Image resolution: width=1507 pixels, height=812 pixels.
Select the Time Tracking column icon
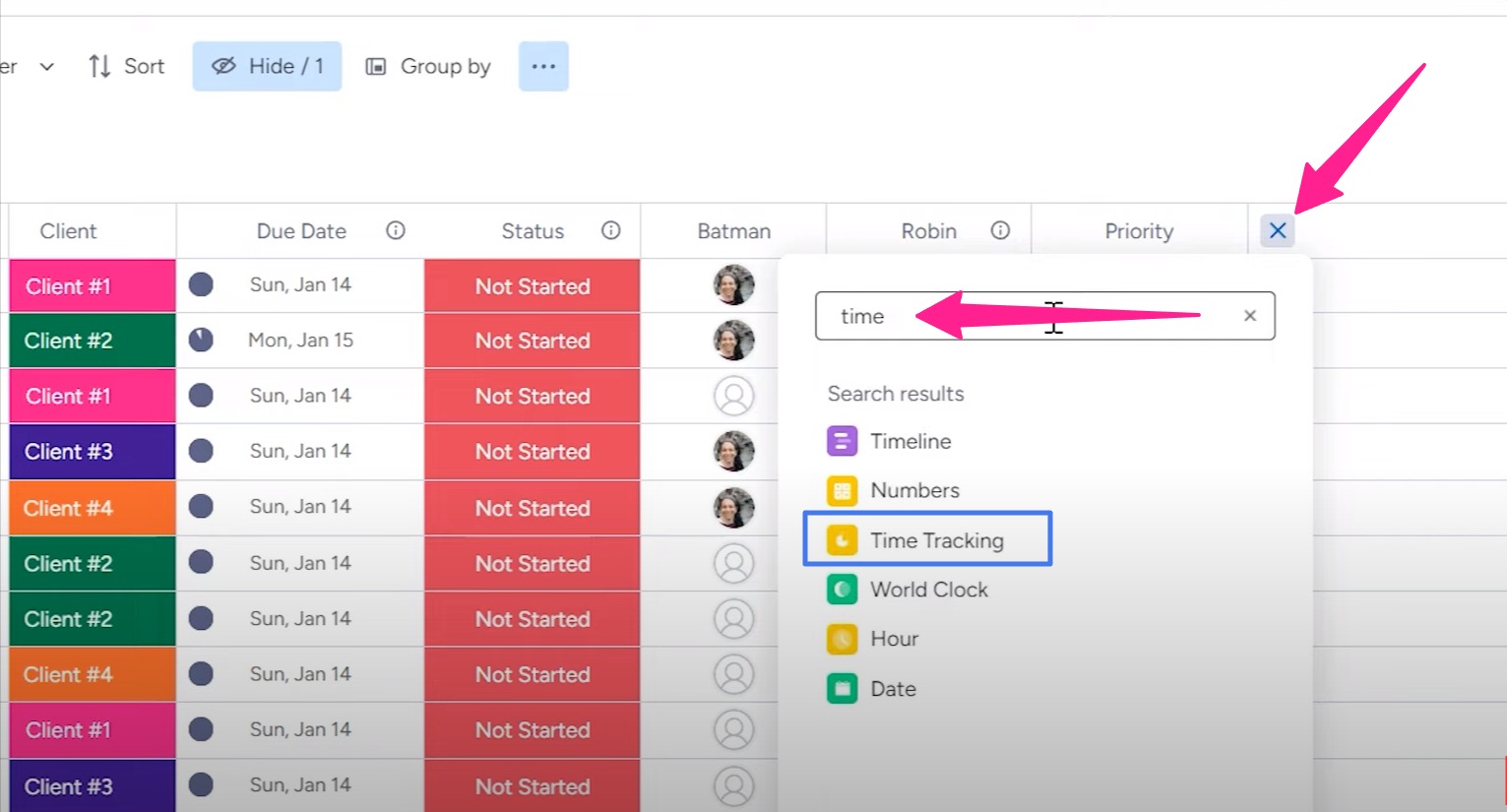[x=842, y=539]
